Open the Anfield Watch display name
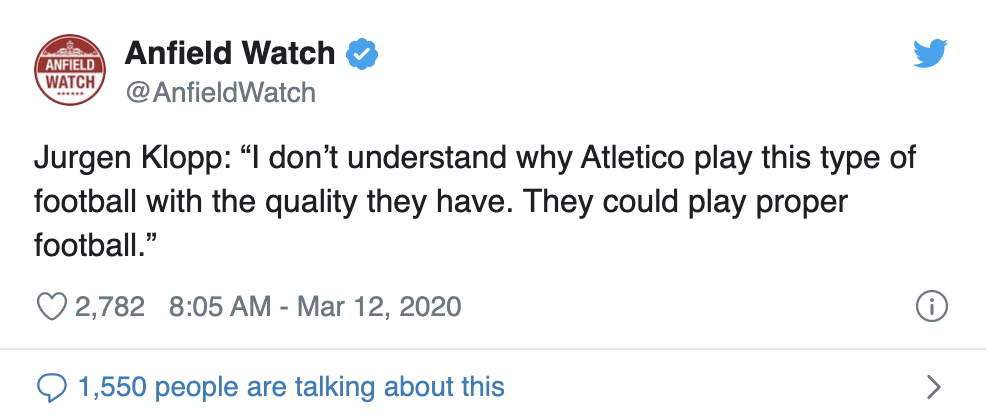Viewport: 986px width, 420px height. tap(232, 55)
